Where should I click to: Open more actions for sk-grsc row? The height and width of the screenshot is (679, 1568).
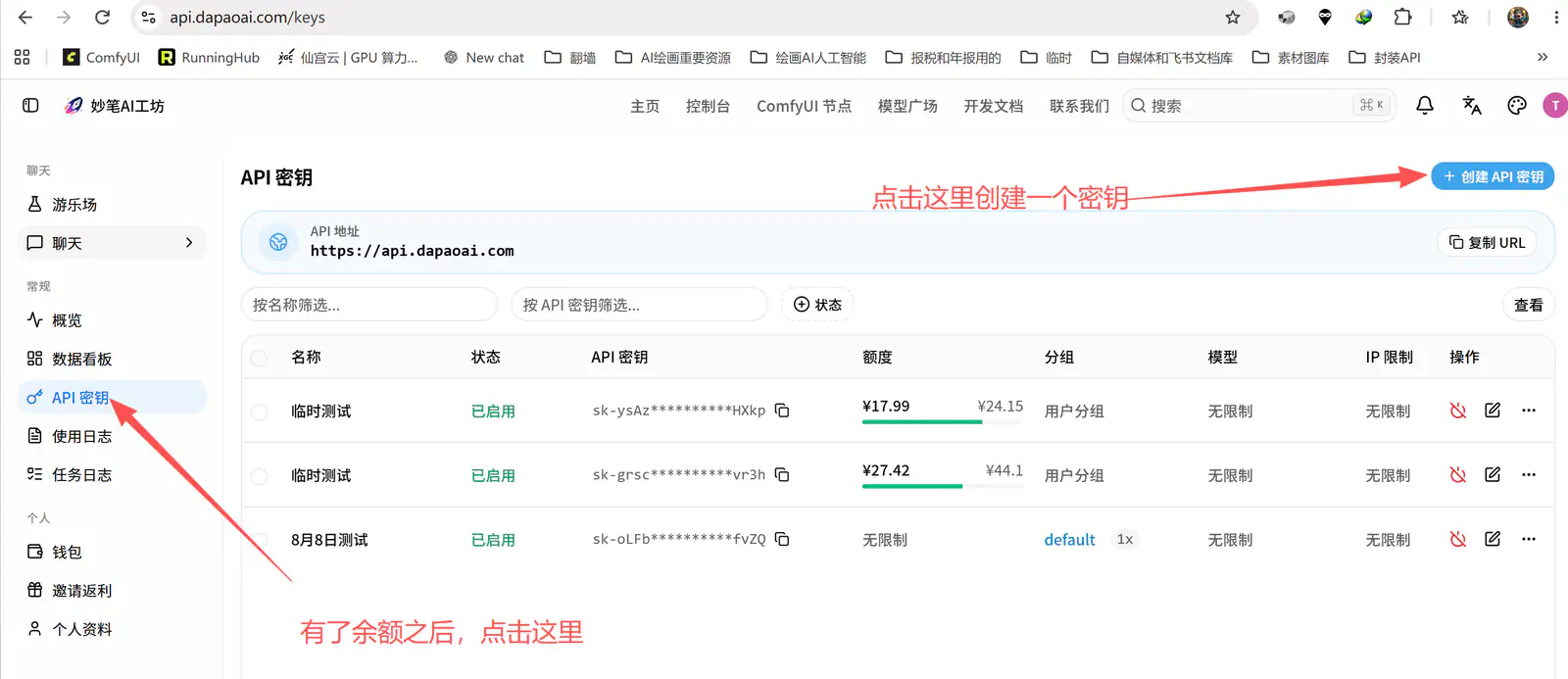tap(1529, 474)
